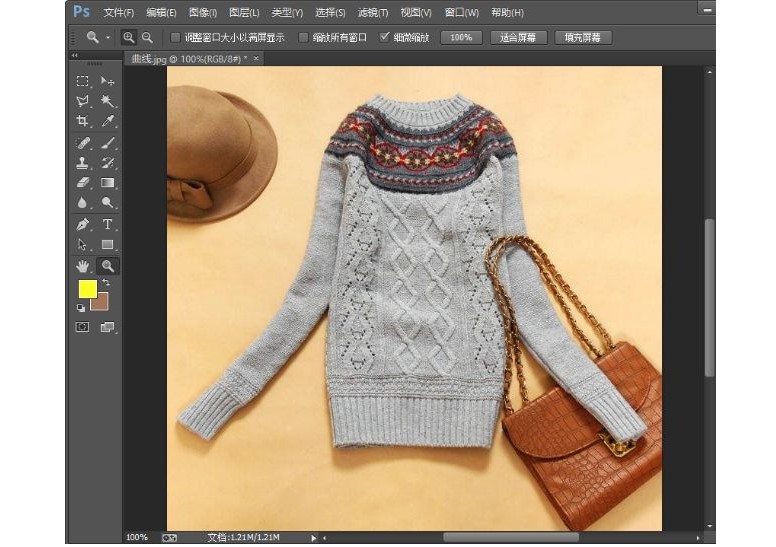Uncheck the 细微缩放 checkbox
The width and height of the screenshot is (776, 547).
[385, 37]
